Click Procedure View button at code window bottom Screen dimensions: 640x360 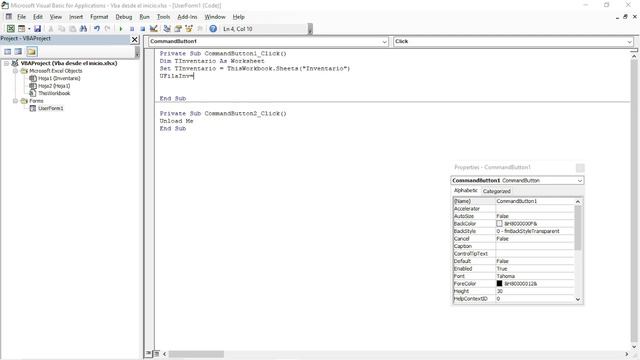[149, 353]
